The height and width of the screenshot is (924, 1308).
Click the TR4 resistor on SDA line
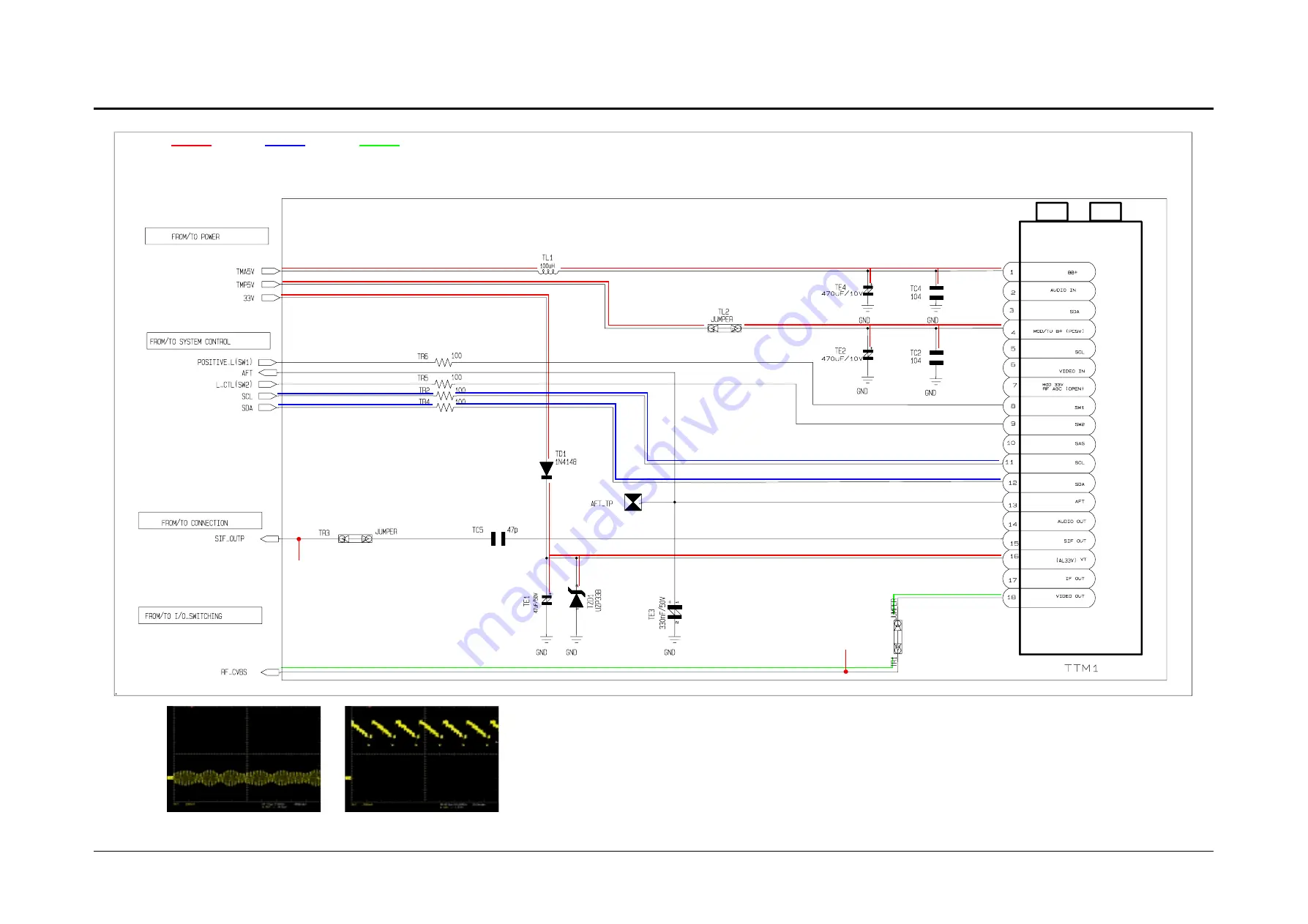point(445,407)
